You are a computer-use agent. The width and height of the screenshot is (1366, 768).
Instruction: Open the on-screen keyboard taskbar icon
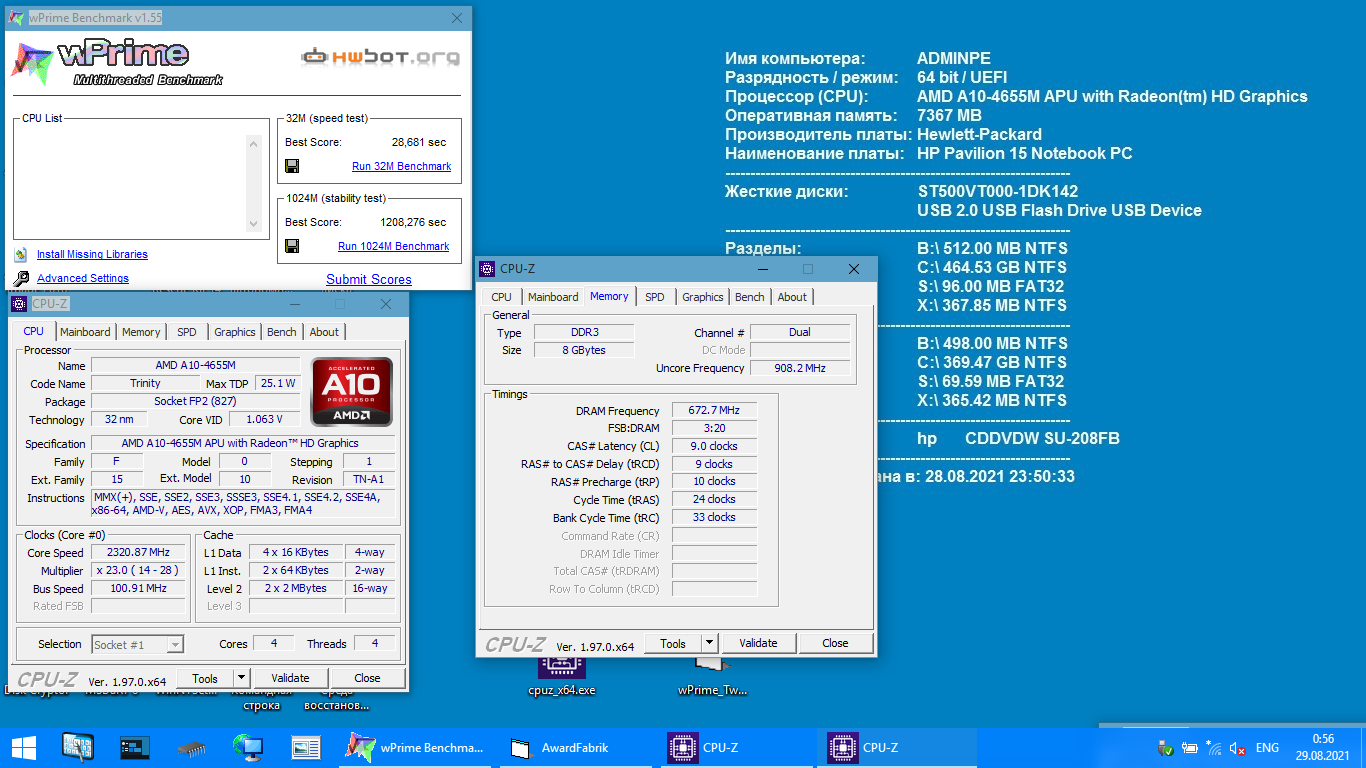pos(77,747)
